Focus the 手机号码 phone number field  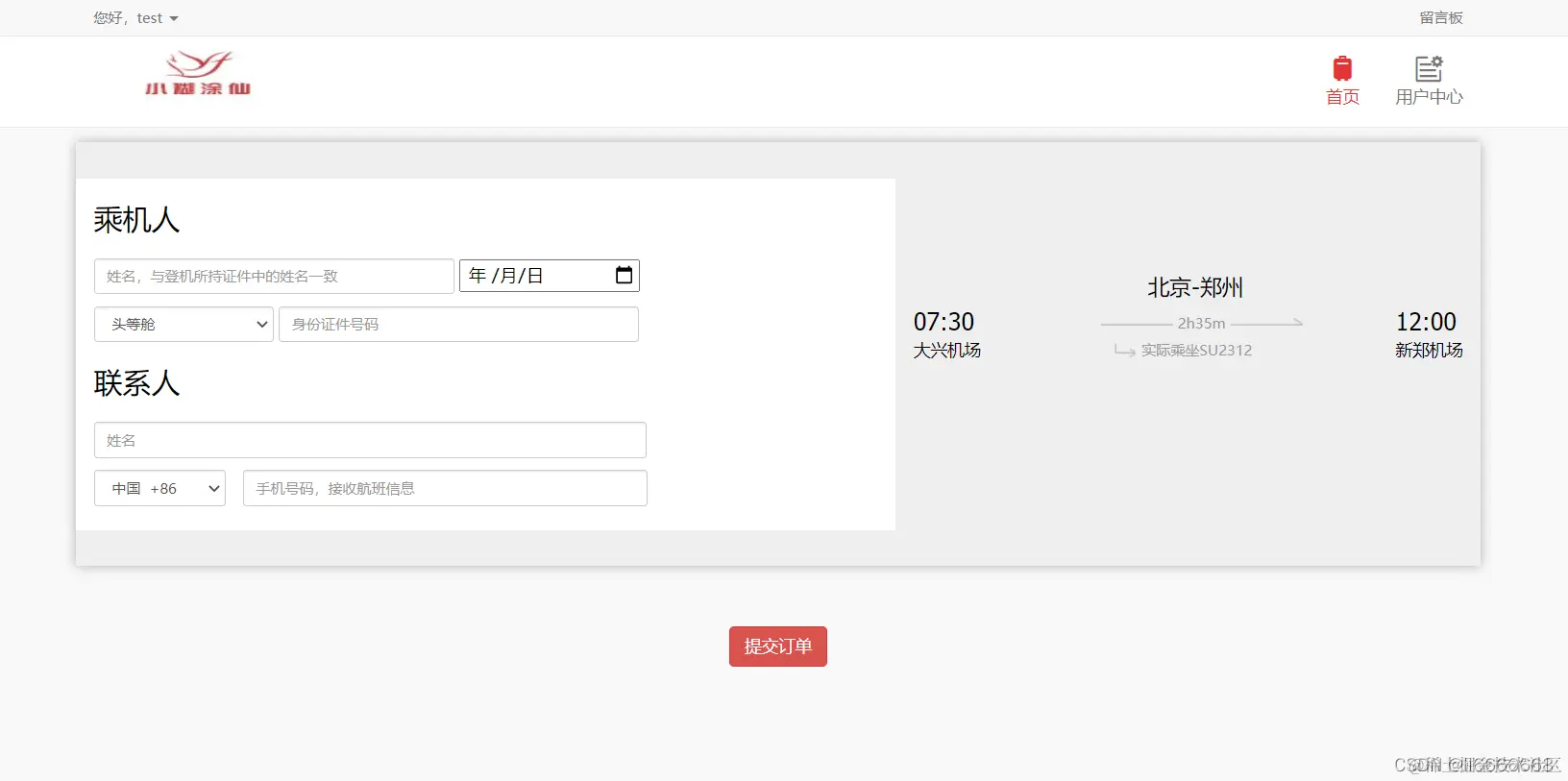[445, 488]
